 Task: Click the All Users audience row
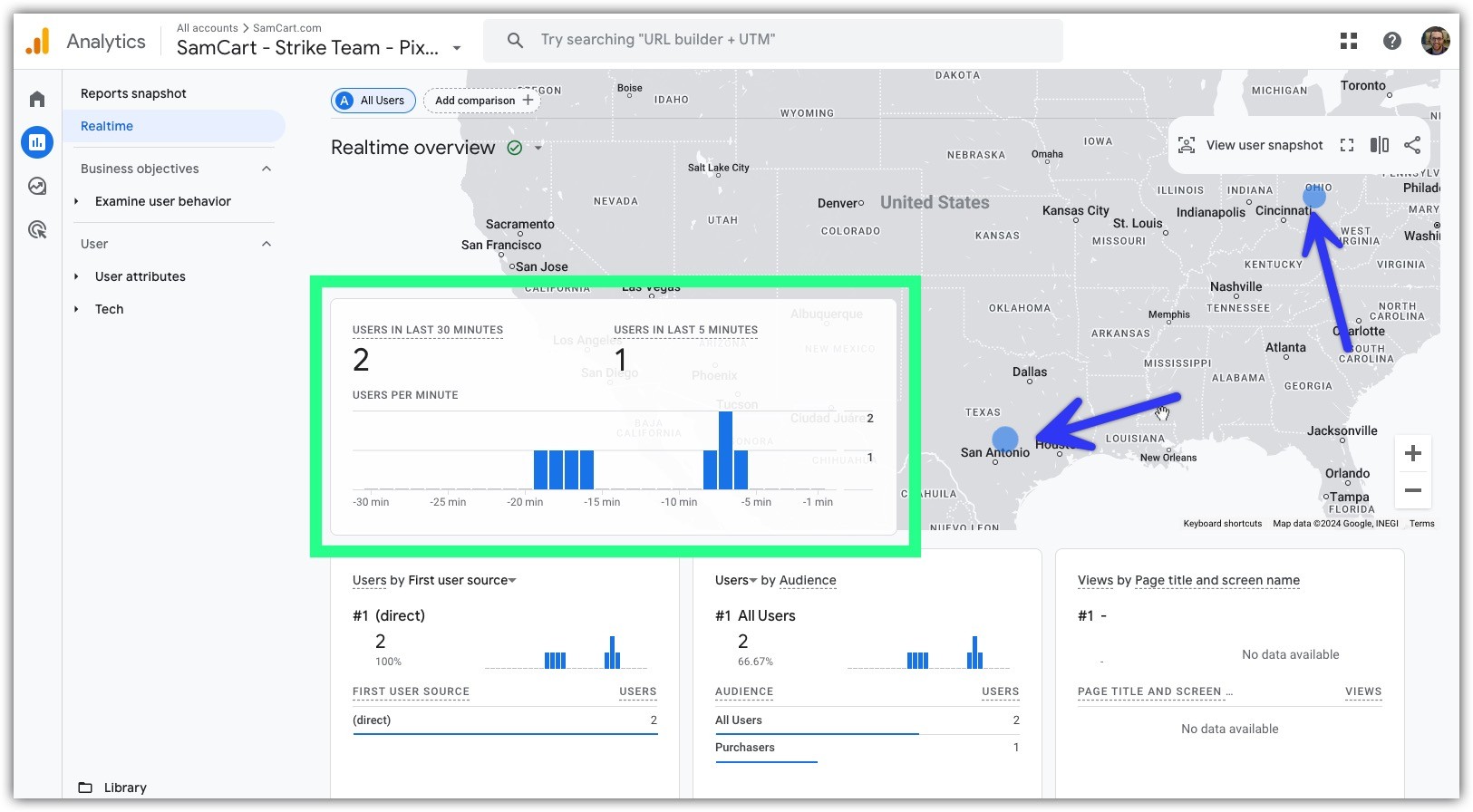pyautogui.click(x=867, y=720)
